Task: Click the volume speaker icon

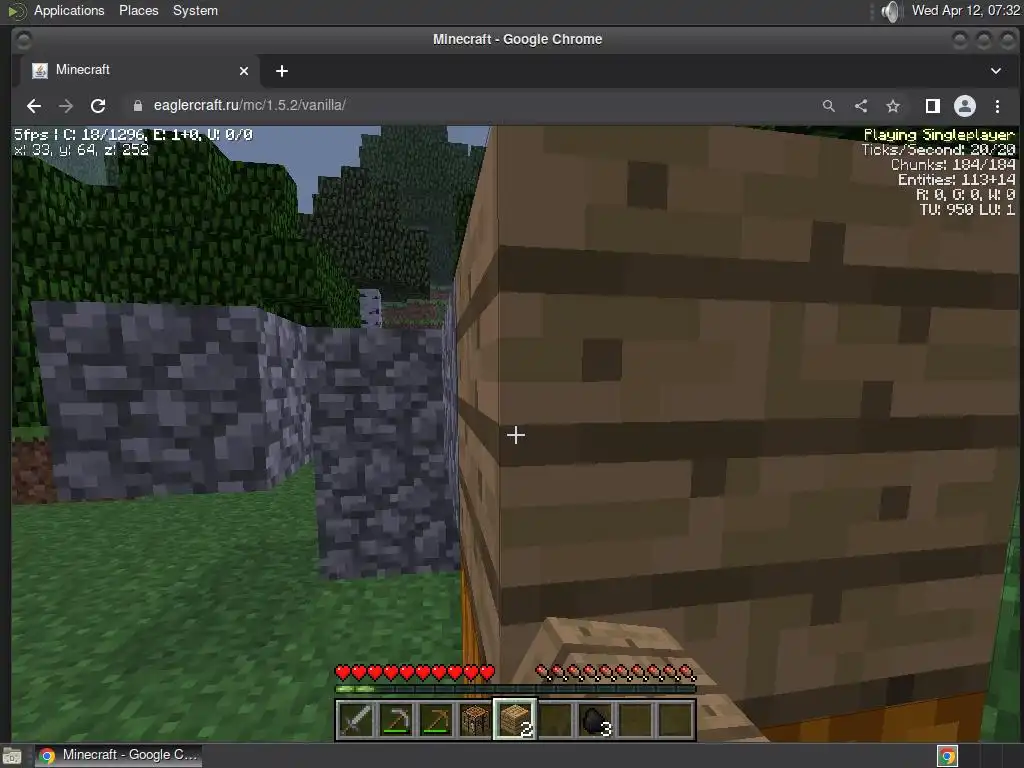Action: tap(891, 10)
